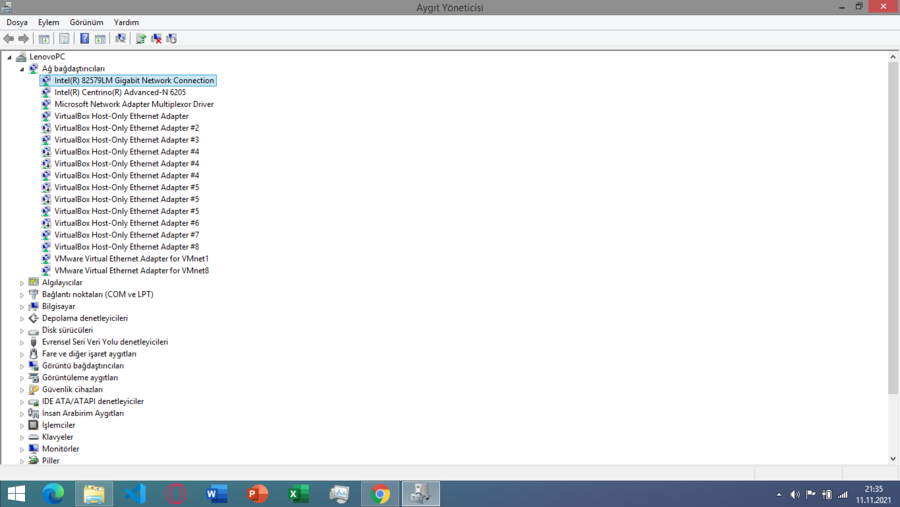Open Word from the taskbar
This screenshot has width=900, height=507.
(x=216, y=494)
